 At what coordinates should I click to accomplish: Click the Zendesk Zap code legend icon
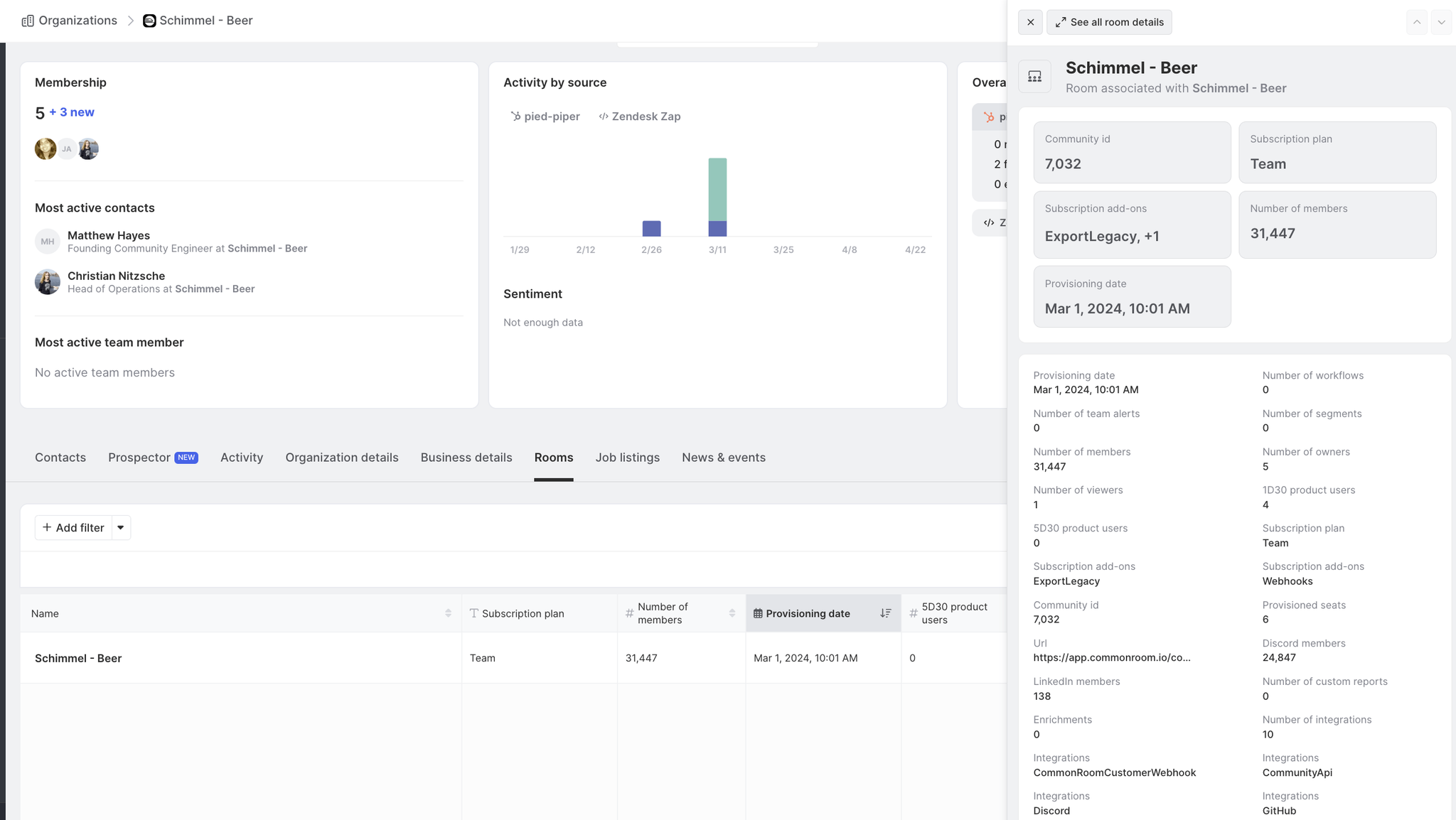coord(603,117)
